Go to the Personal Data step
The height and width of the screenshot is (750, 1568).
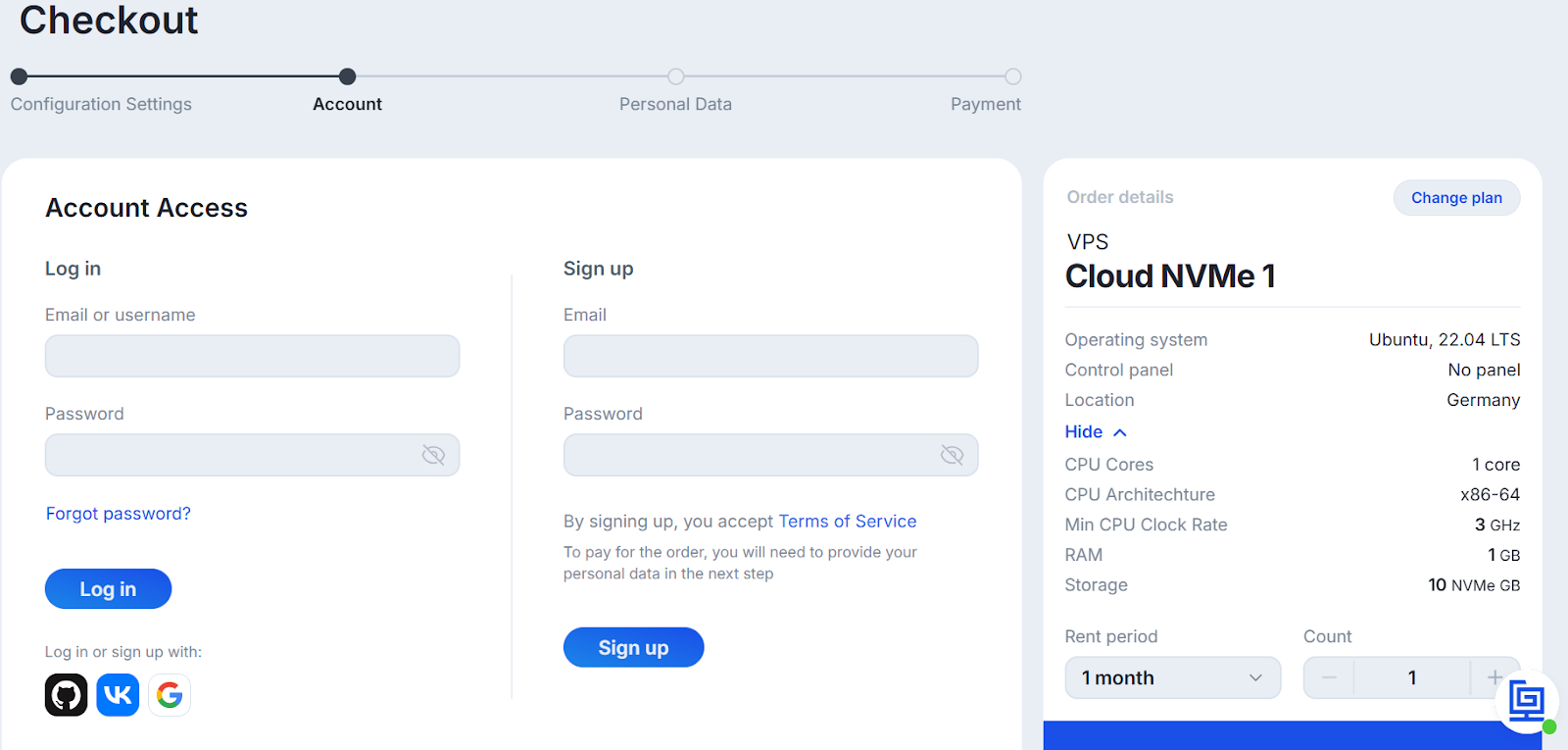pos(675,104)
